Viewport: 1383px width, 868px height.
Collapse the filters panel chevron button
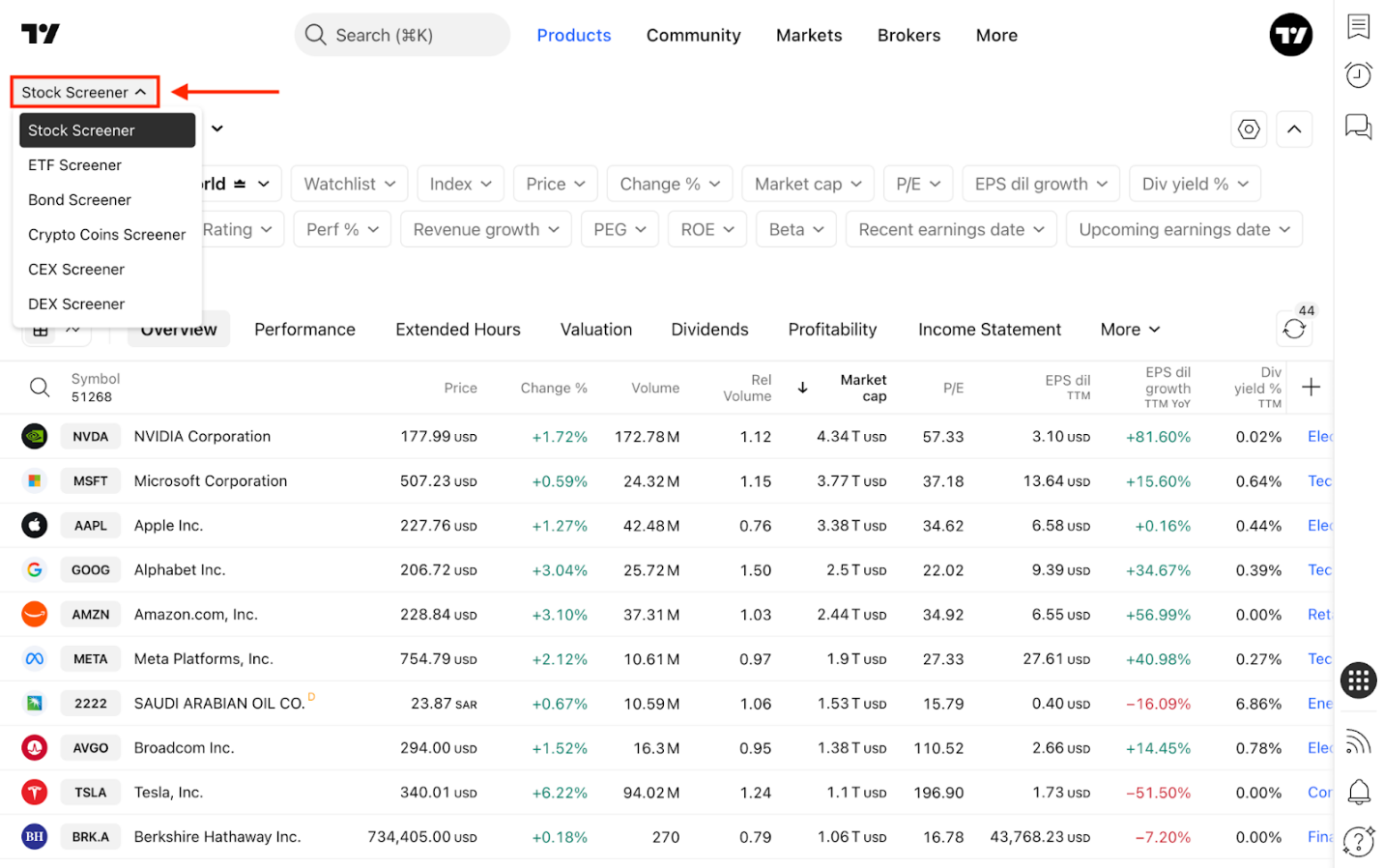point(1294,129)
